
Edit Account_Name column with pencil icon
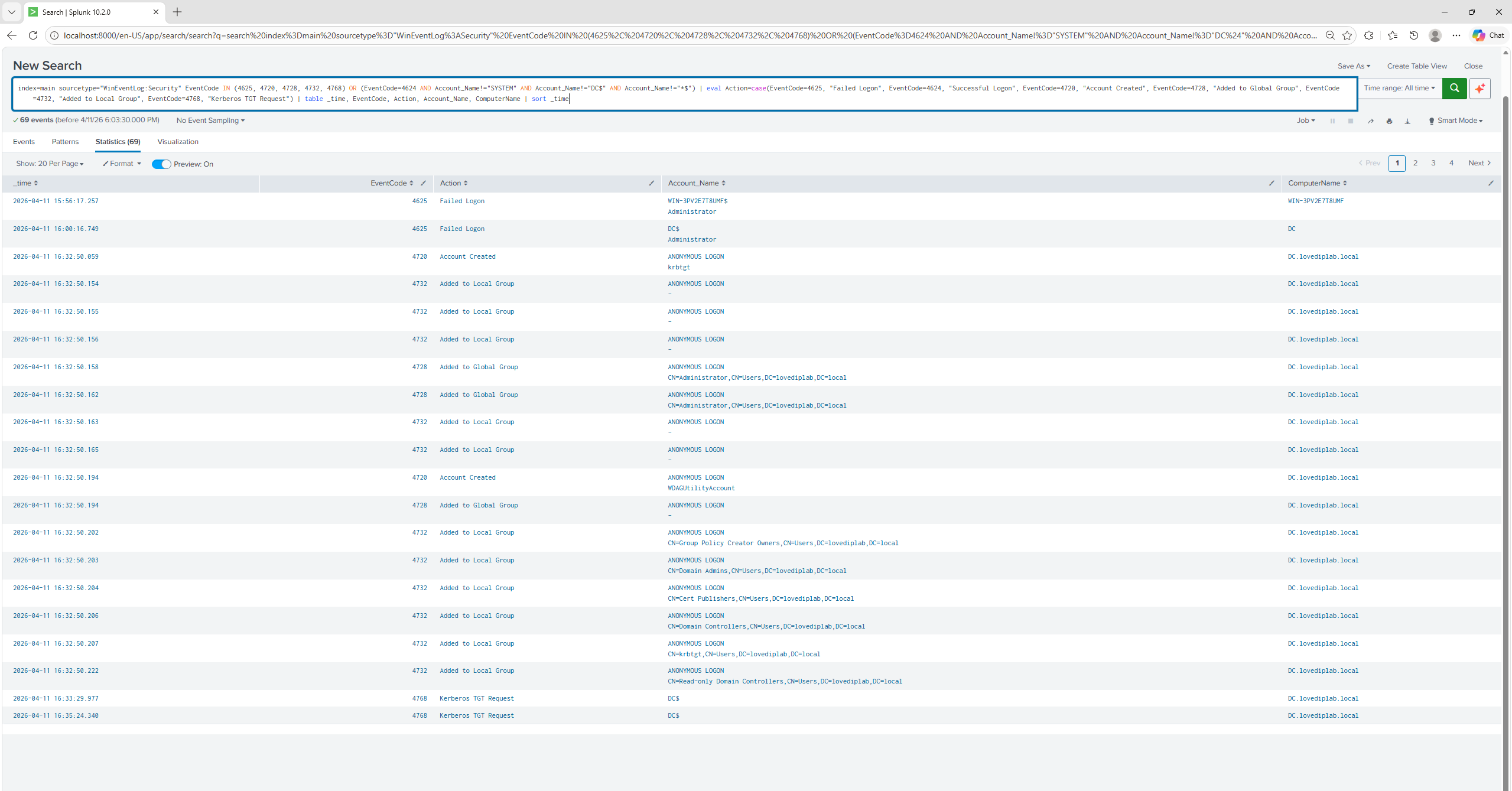pyautogui.click(x=1272, y=183)
